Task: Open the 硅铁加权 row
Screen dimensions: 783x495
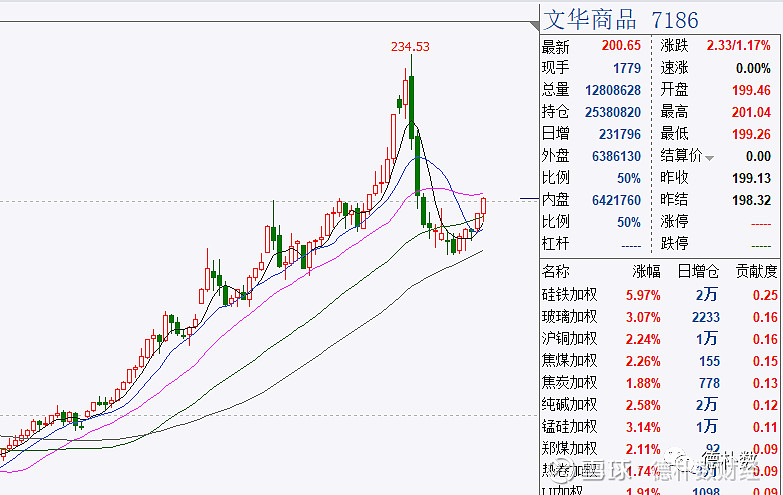Action: 660,295
